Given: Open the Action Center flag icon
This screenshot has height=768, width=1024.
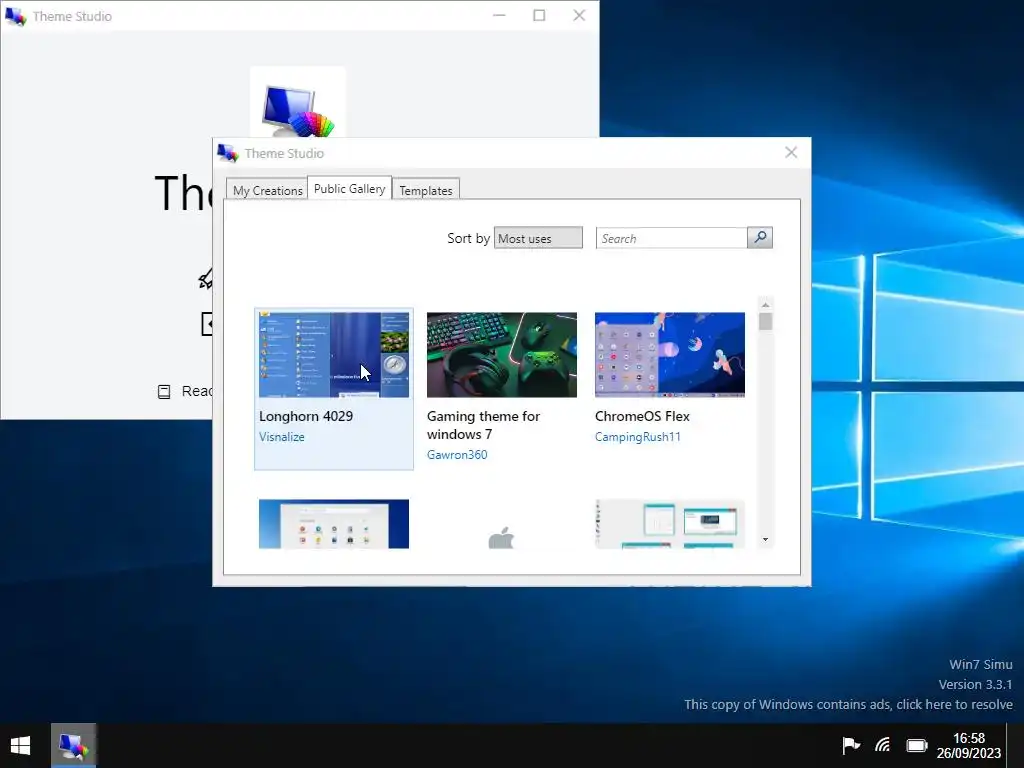Looking at the screenshot, I should pyautogui.click(x=851, y=745).
